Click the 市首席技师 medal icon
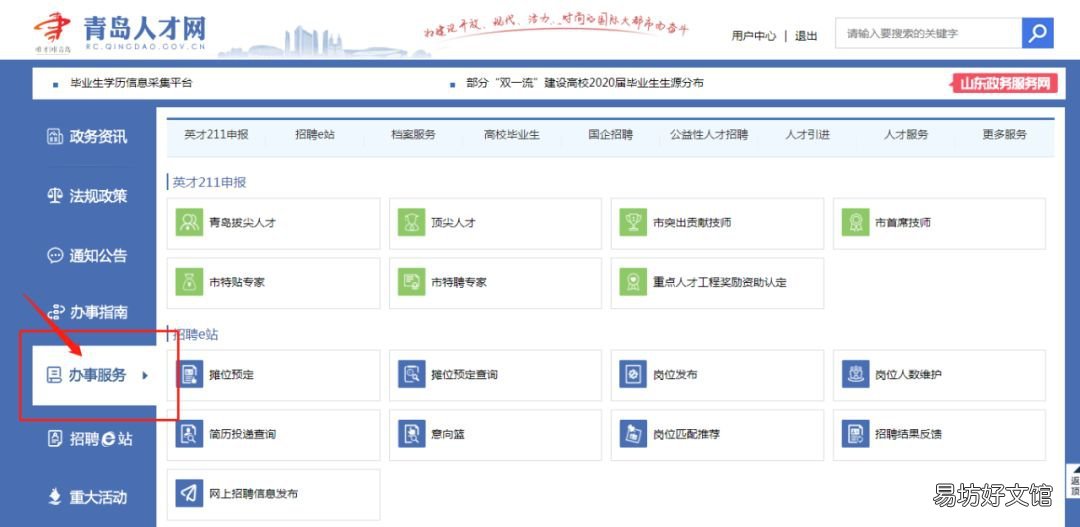The height and width of the screenshot is (527, 1080). 855,223
